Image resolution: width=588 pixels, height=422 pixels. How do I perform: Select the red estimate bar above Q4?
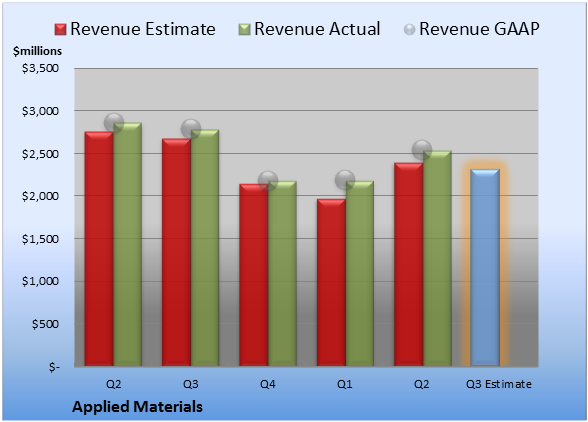(254, 275)
